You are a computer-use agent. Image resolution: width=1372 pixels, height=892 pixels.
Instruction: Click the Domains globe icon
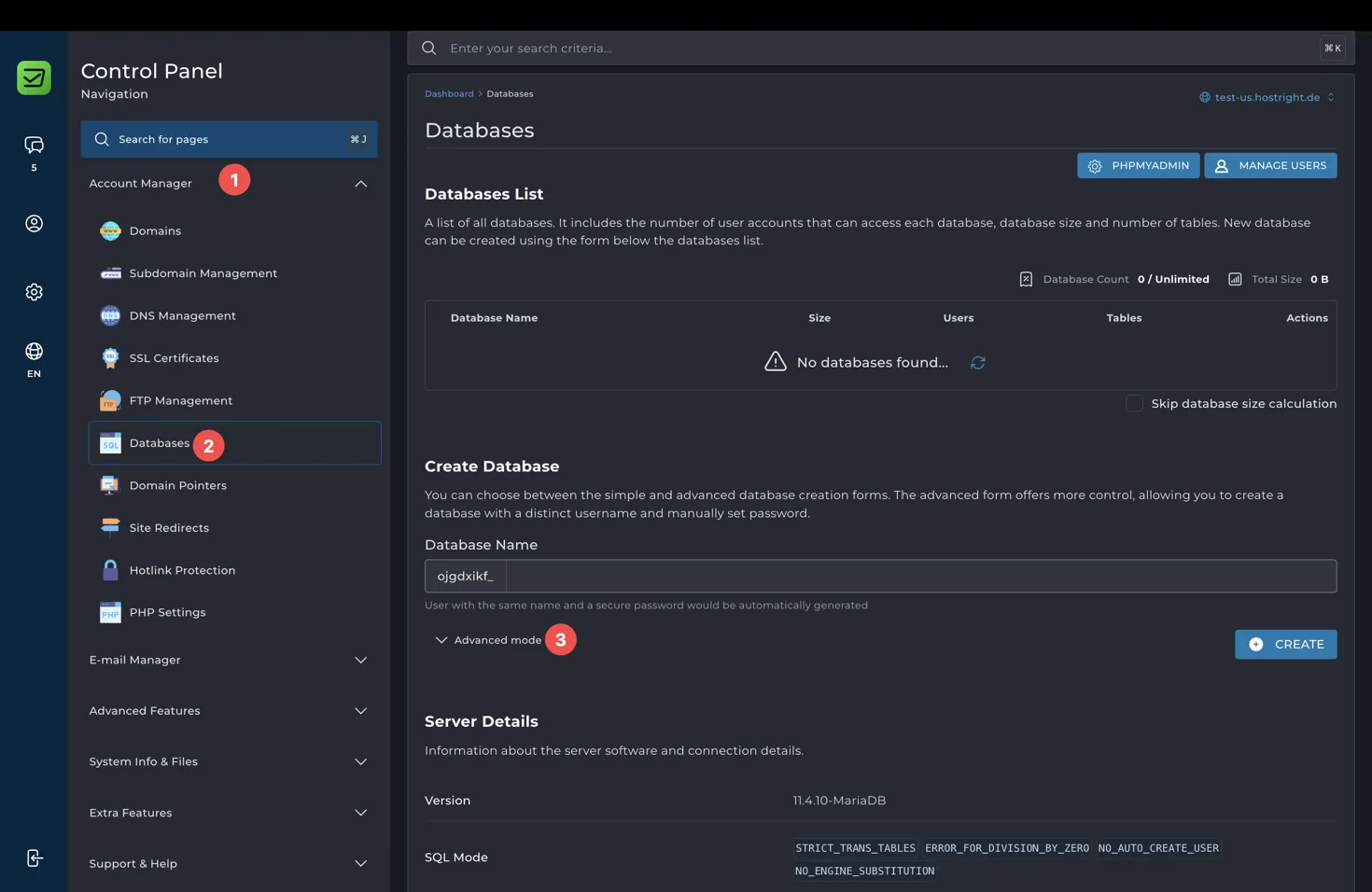[x=110, y=230]
